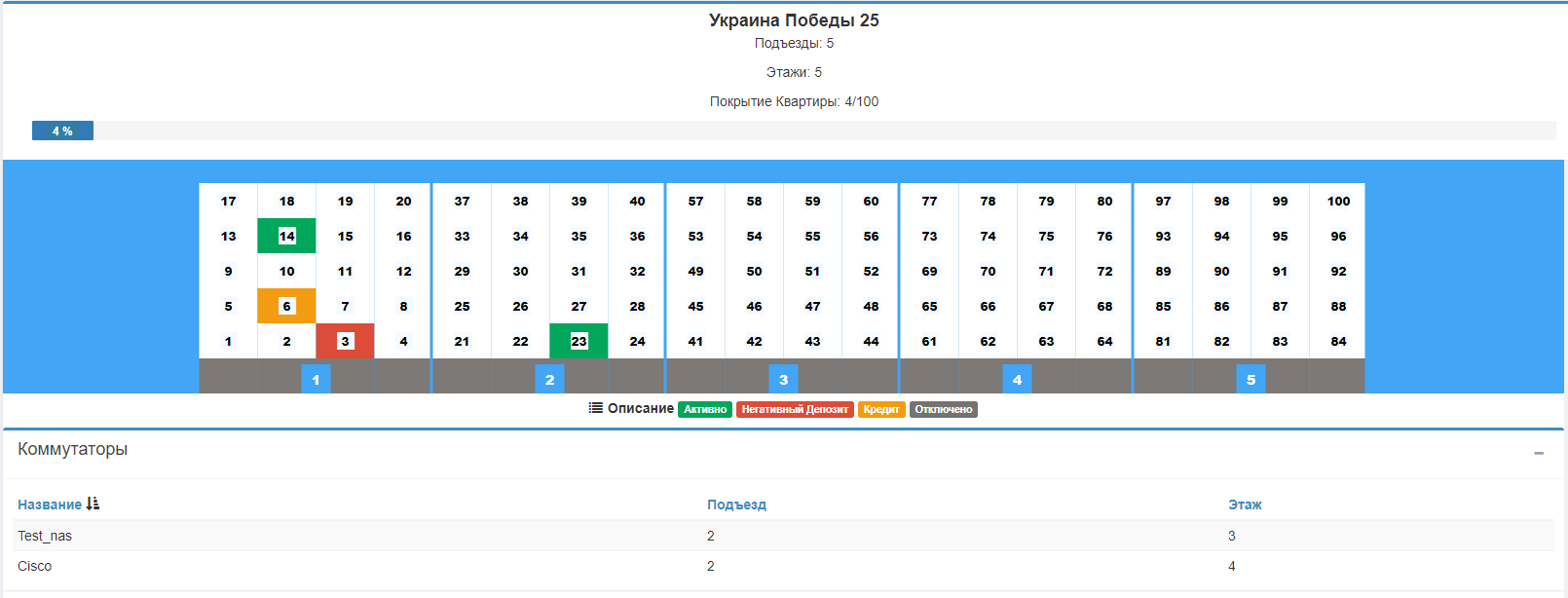Collapse the Коммутаторы panel
The height and width of the screenshot is (598, 1568).
1539,453
